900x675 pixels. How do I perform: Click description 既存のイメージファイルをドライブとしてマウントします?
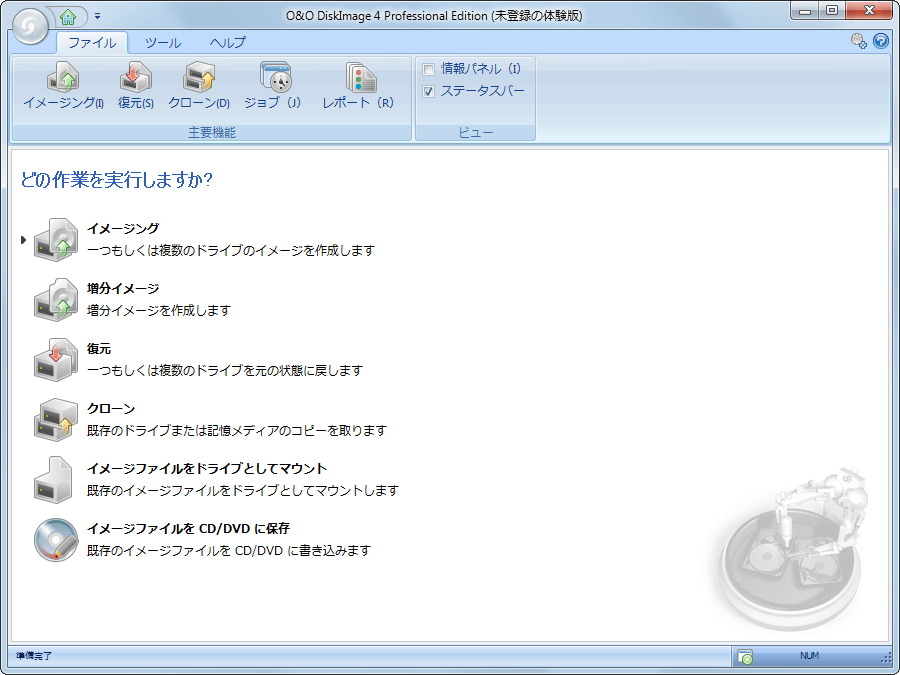tap(243, 491)
